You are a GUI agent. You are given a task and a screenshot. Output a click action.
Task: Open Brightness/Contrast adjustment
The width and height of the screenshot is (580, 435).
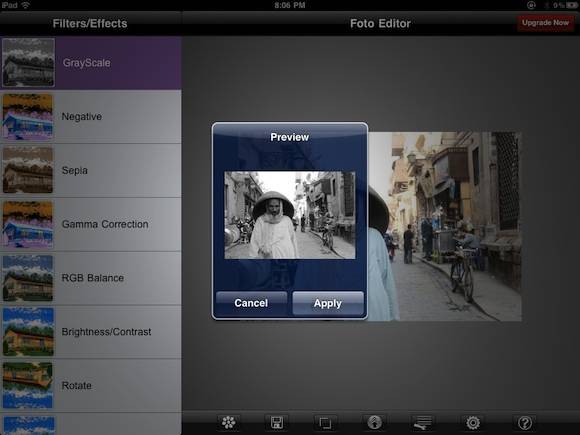tap(91, 332)
